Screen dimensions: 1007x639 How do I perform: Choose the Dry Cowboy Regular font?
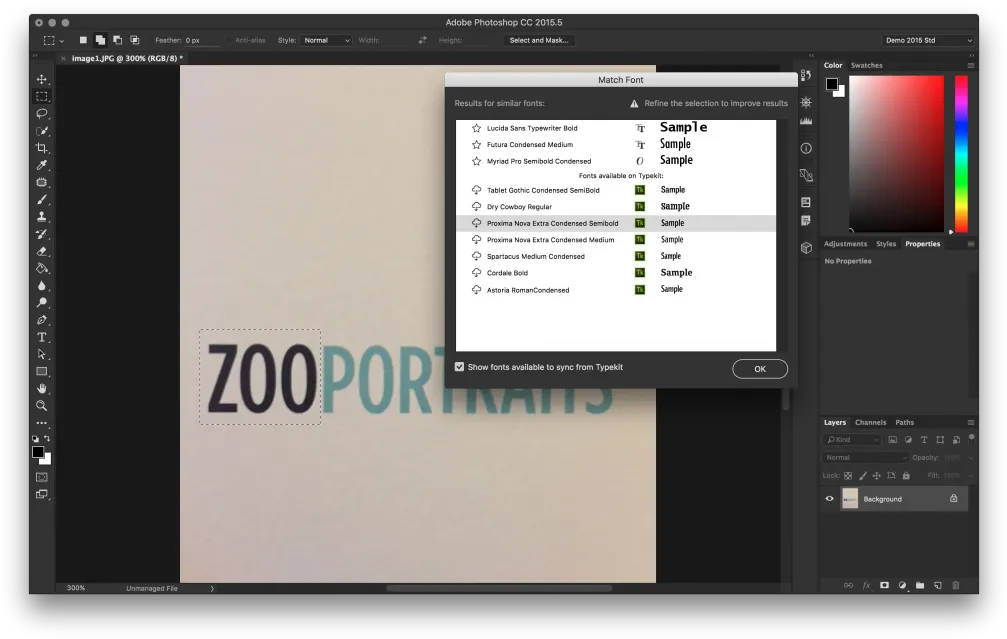[616, 207]
